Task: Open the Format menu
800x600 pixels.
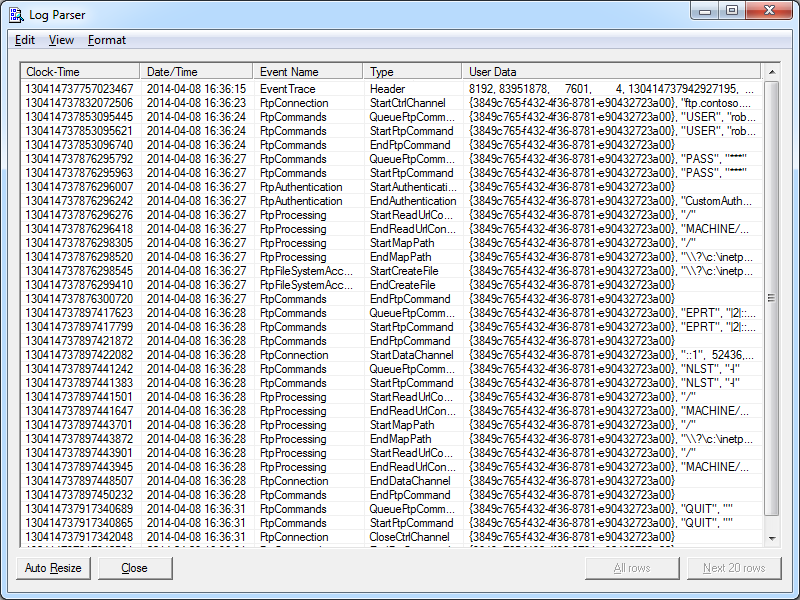Action: point(107,40)
